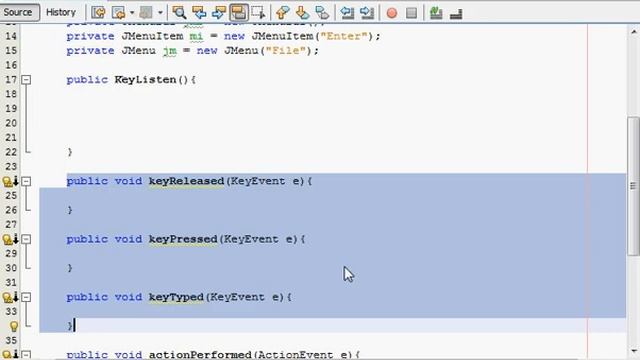Click Shift Line Right icon
Viewport: 640px width, 360px height.
coord(367,13)
